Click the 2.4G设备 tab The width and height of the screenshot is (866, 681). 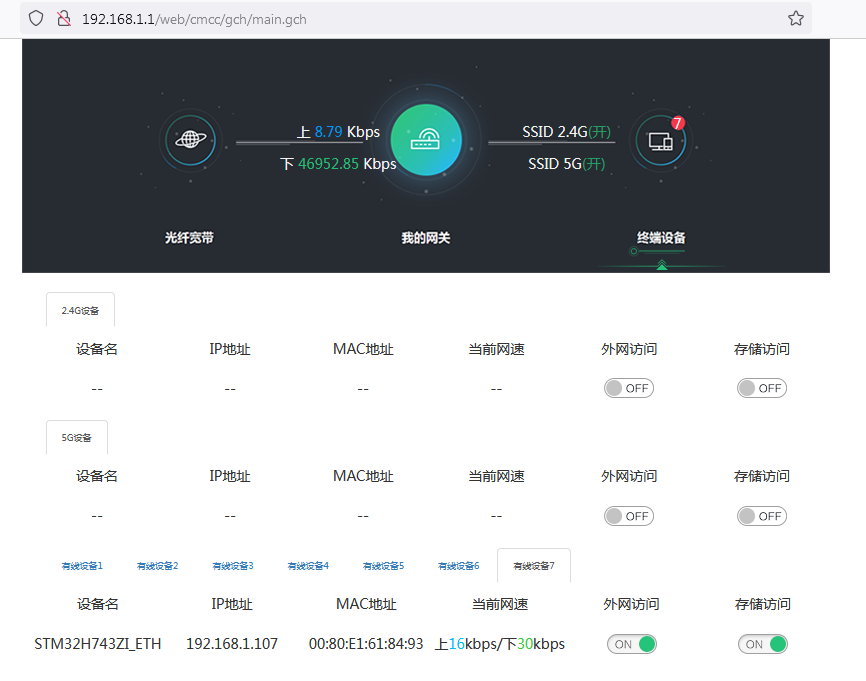point(79,310)
